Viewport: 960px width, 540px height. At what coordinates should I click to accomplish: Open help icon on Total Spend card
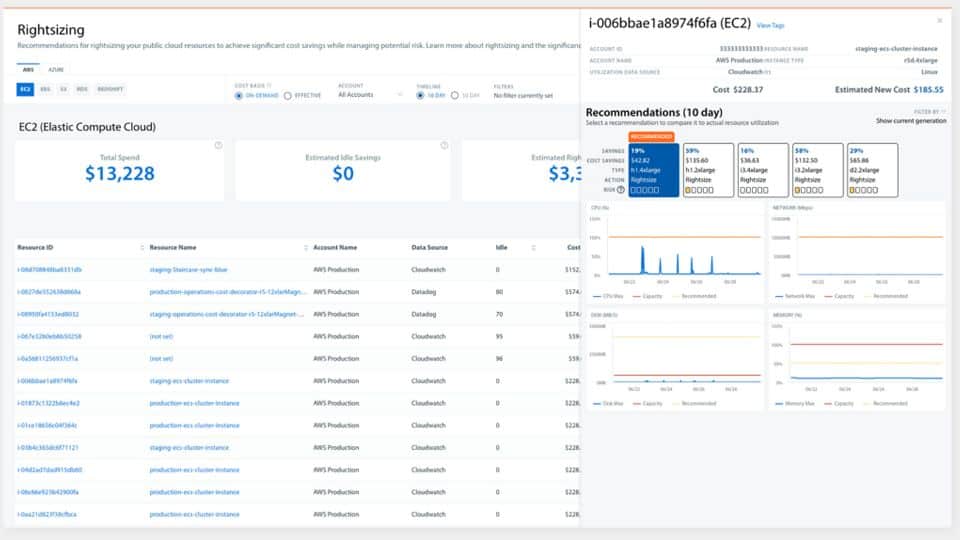[219, 146]
